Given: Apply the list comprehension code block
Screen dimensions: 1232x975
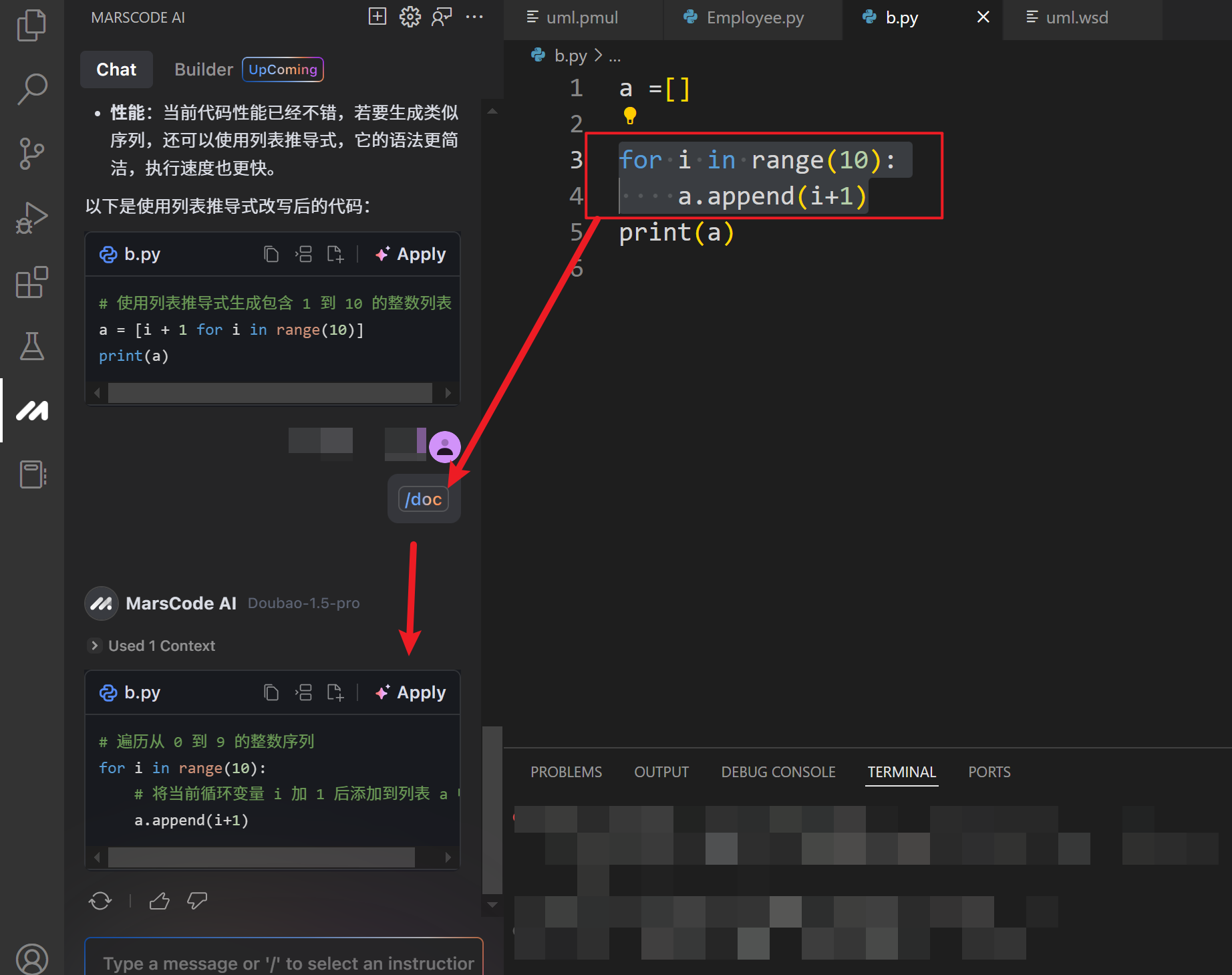Looking at the screenshot, I should click(x=411, y=254).
